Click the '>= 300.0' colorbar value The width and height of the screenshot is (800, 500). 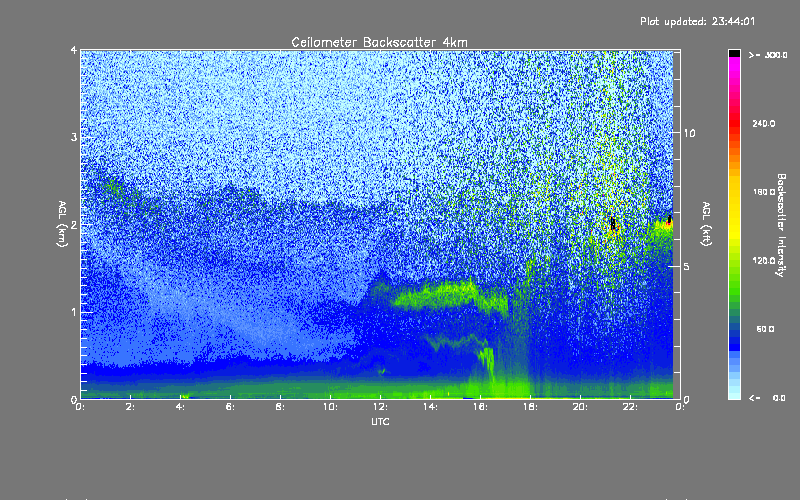(x=768, y=55)
